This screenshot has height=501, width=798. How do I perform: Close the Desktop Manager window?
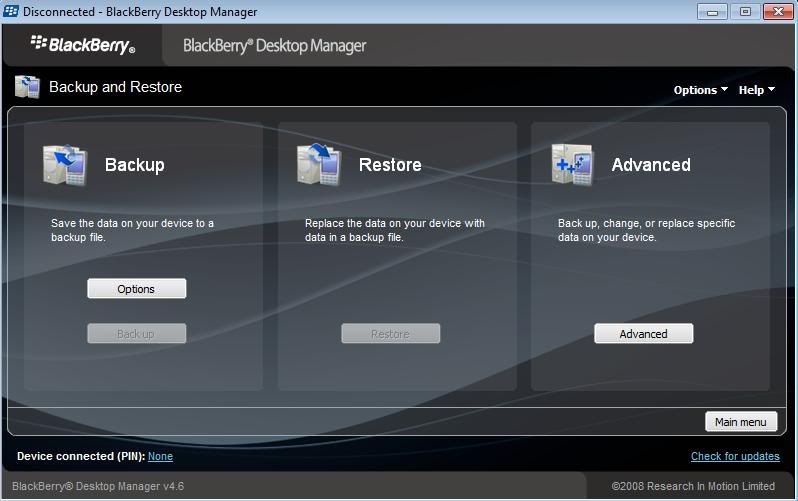[x=778, y=12]
